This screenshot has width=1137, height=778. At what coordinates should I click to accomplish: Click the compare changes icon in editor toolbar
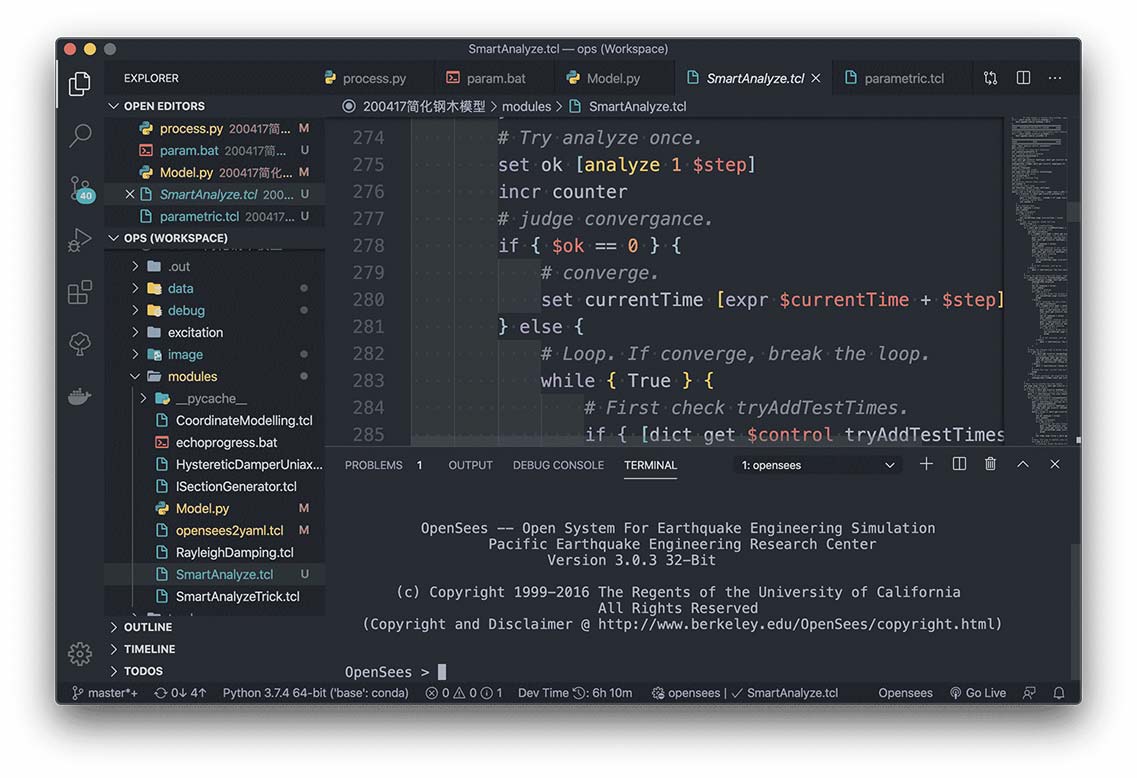tap(991, 78)
